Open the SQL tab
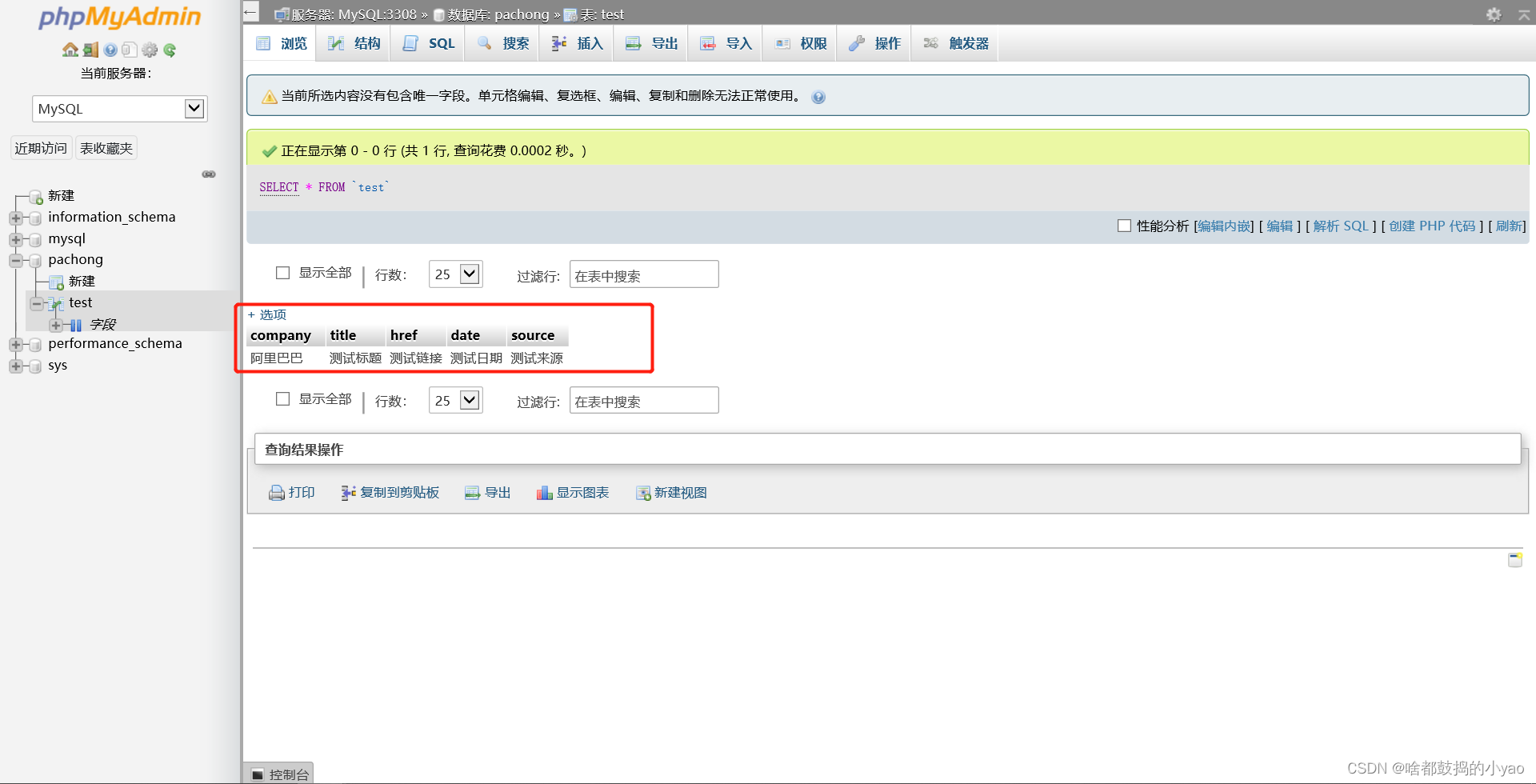Viewport: 1536px width, 784px height. click(428, 43)
